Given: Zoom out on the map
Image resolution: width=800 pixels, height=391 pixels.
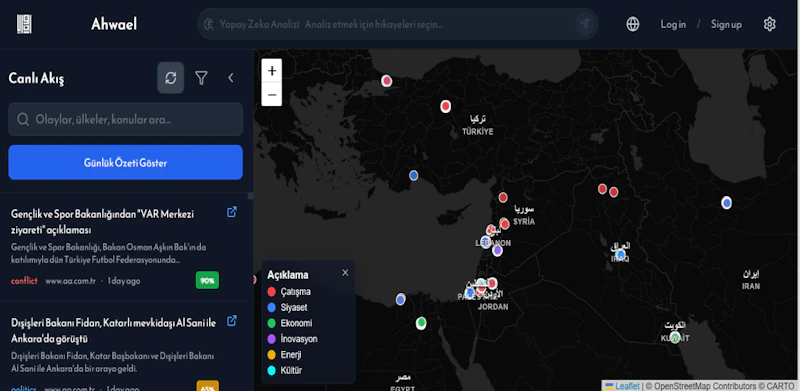Looking at the screenshot, I should [x=272, y=94].
